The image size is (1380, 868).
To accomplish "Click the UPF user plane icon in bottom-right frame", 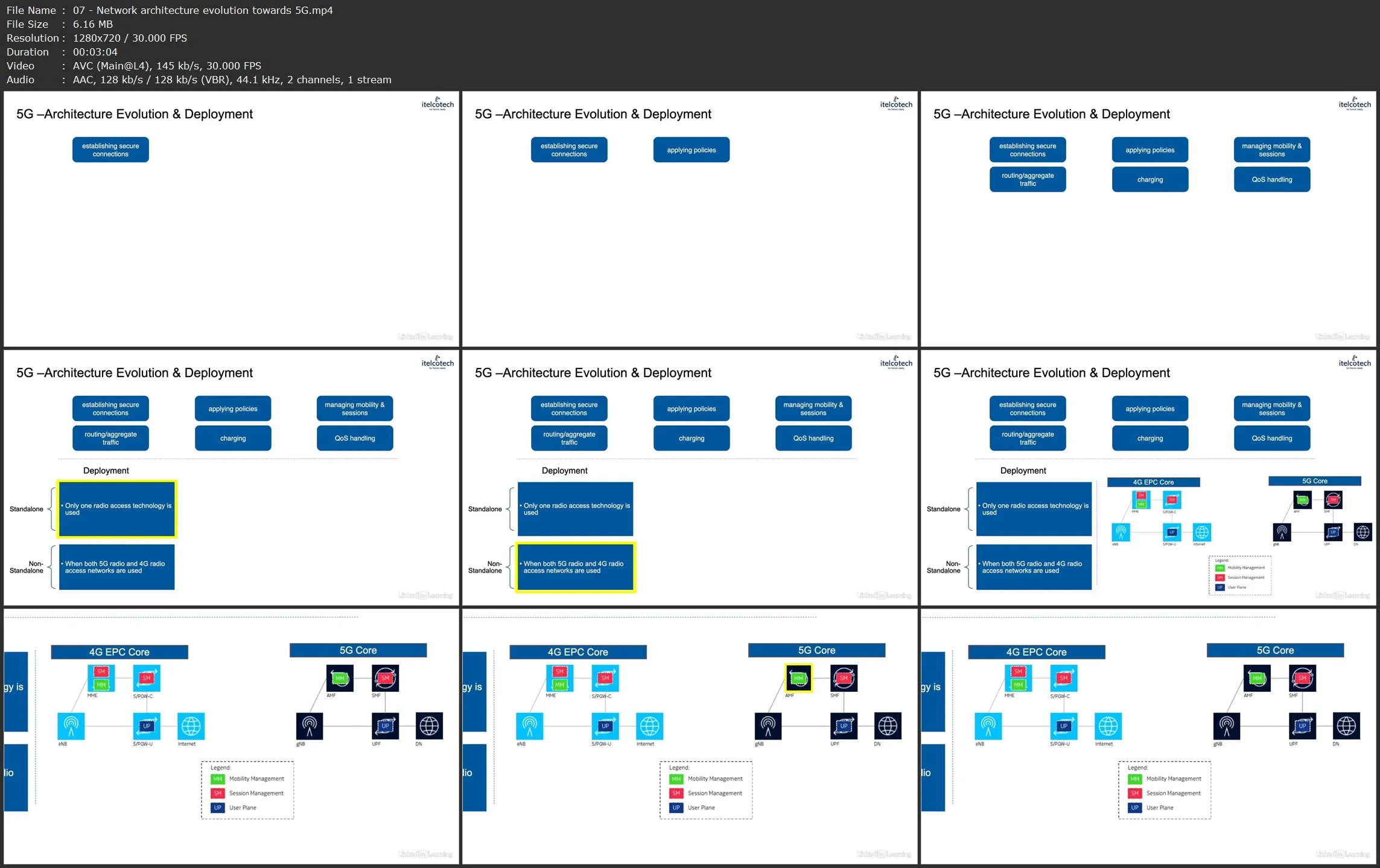I will pyautogui.click(x=1302, y=726).
